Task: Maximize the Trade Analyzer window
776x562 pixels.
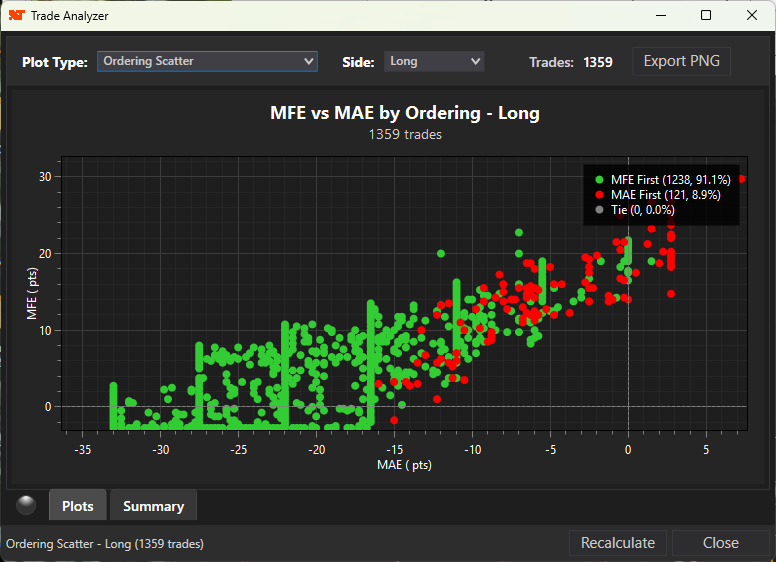Action: pos(706,16)
